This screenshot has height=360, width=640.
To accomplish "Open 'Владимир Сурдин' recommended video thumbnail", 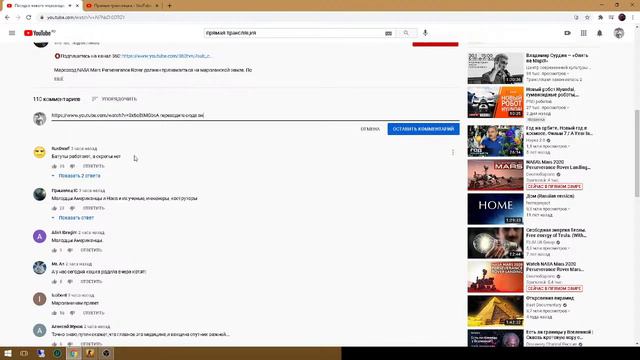I will point(495,68).
